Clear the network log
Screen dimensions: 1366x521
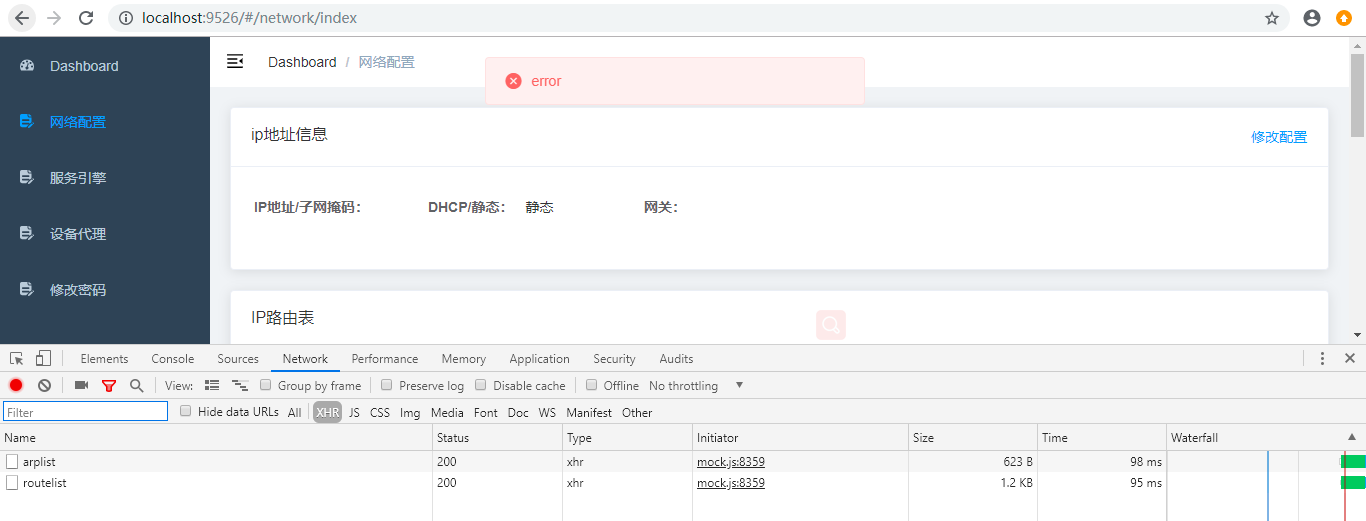point(44,385)
